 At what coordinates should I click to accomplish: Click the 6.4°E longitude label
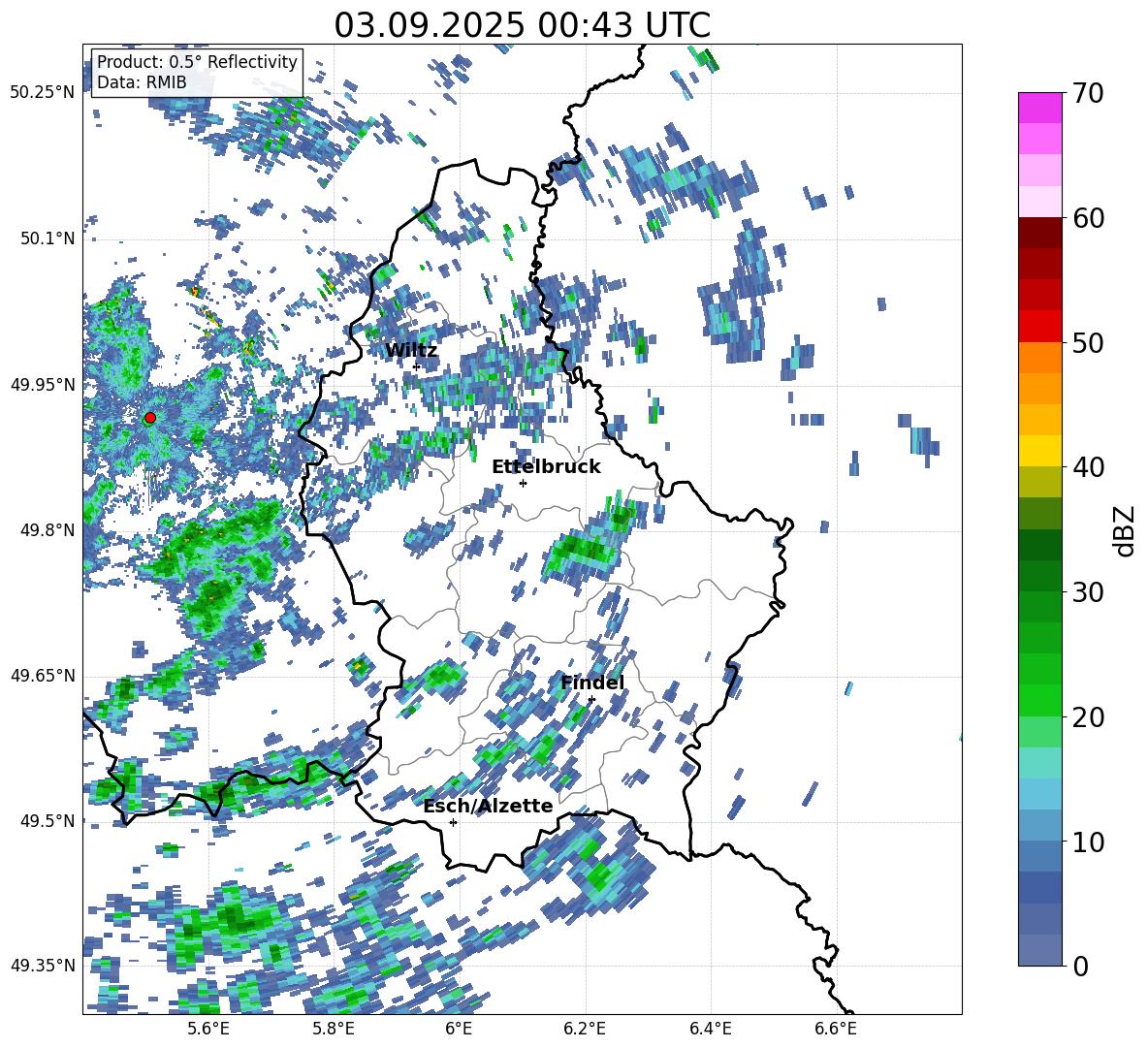click(x=710, y=1029)
